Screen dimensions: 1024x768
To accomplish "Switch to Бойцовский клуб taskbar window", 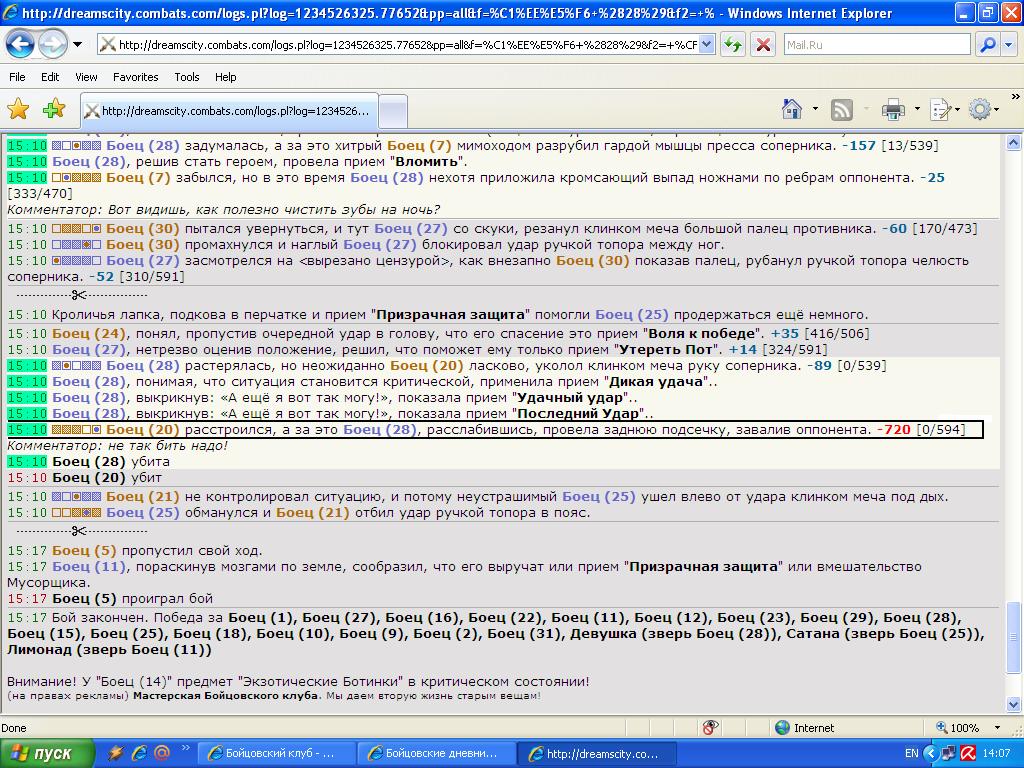I will 276,754.
